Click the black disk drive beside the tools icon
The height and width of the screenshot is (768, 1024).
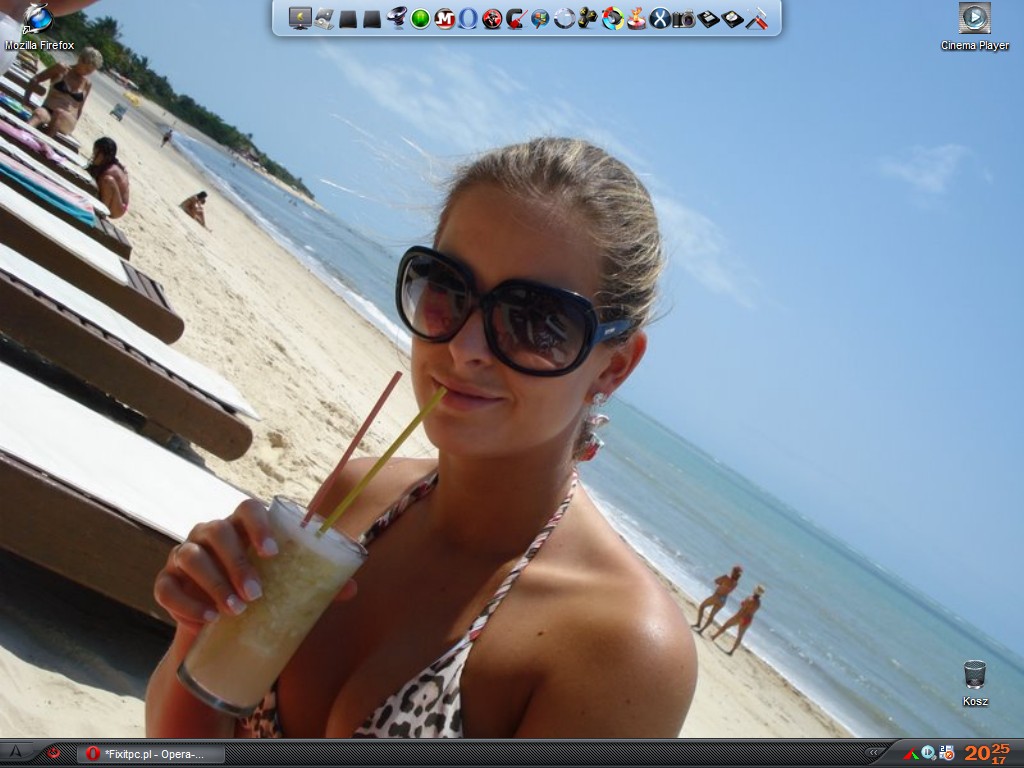click(x=733, y=19)
